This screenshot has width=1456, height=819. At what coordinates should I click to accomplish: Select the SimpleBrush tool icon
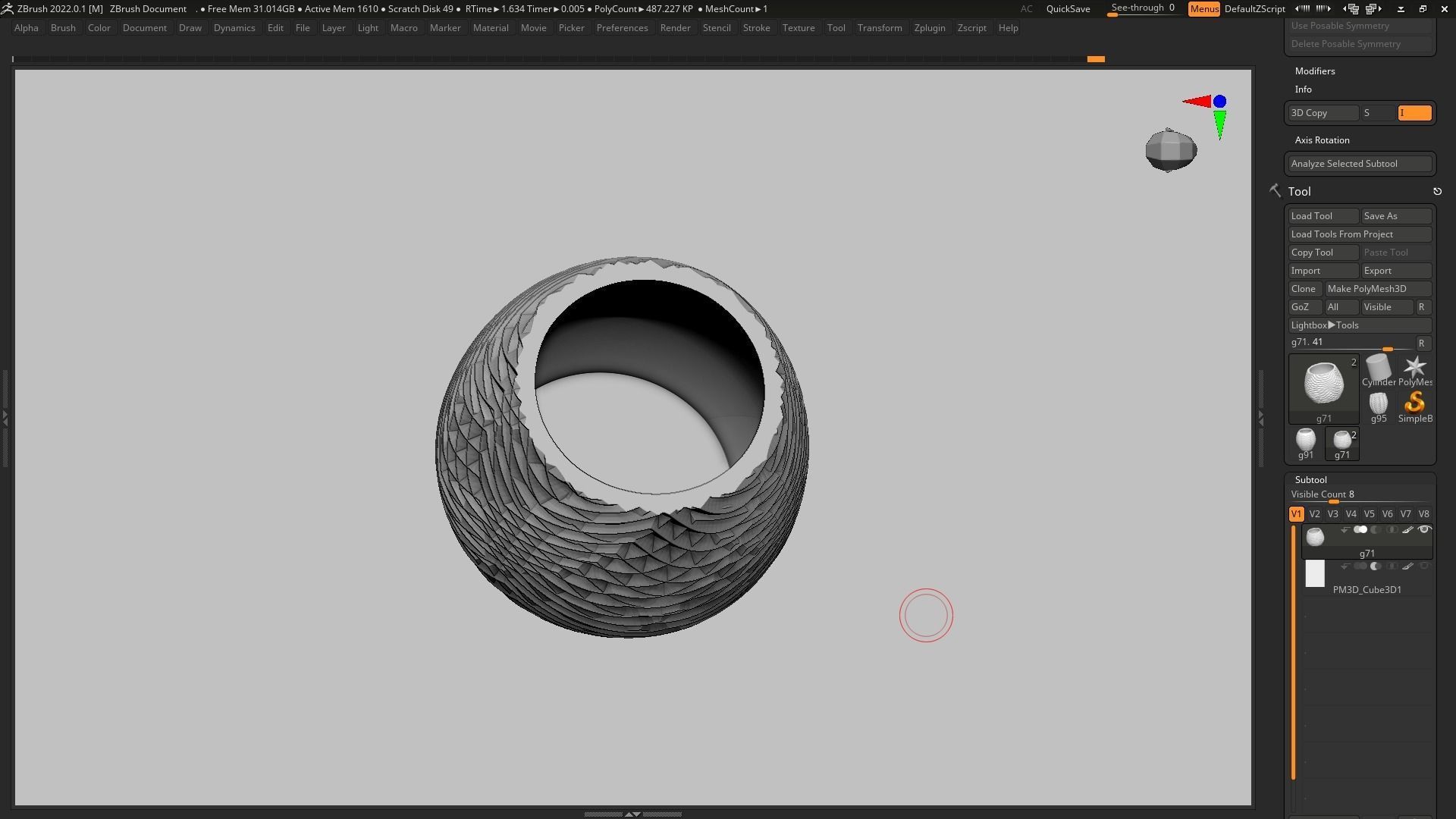tap(1414, 403)
